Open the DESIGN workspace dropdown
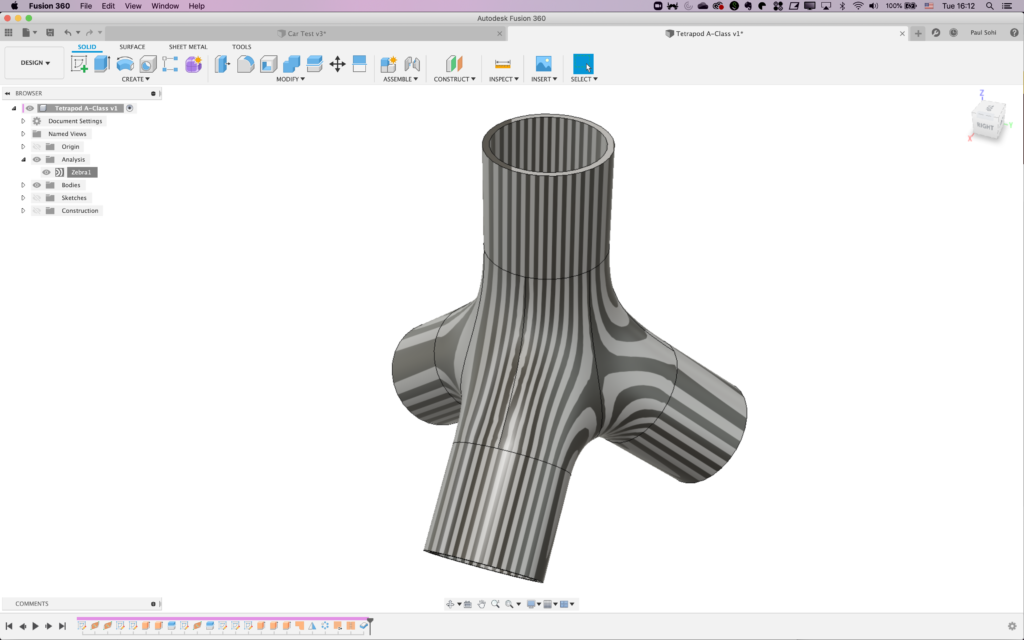 [x=35, y=63]
